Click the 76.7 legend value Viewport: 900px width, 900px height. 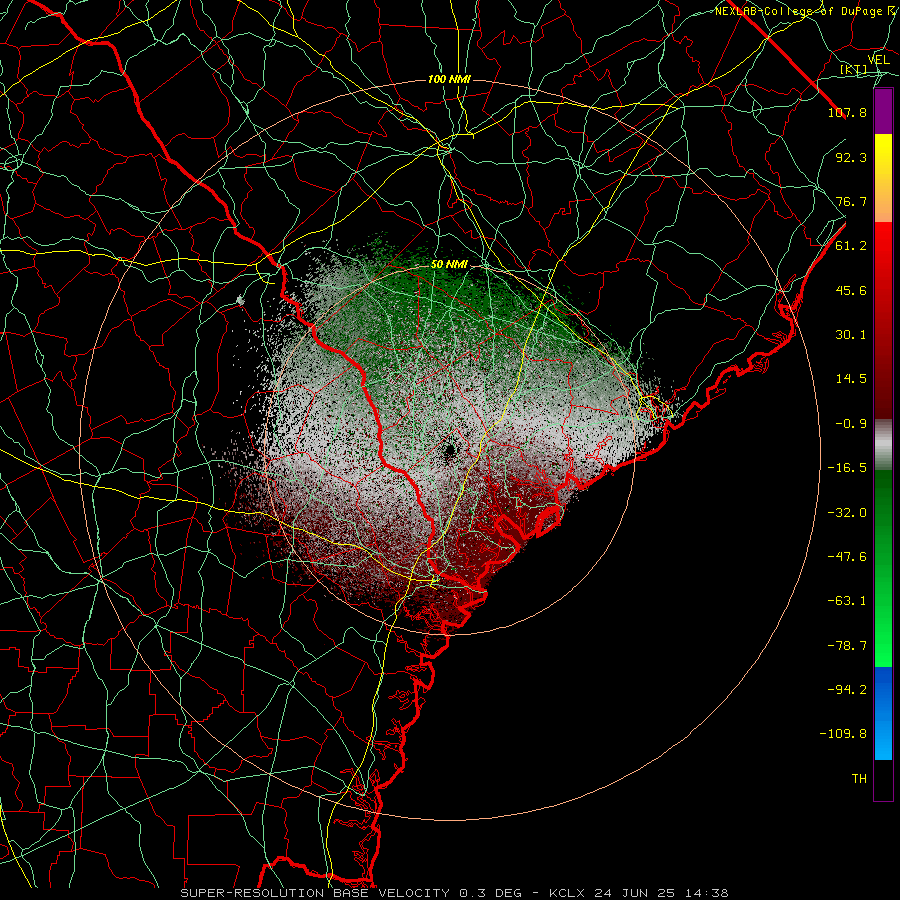(851, 201)
